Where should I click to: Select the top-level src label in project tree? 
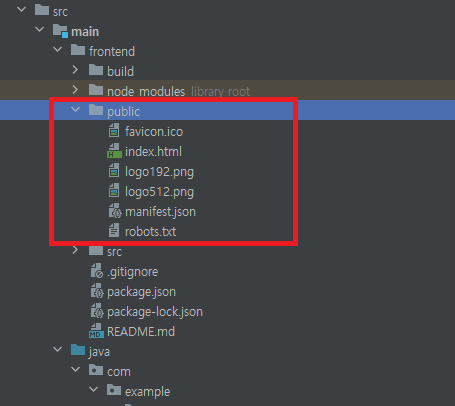coord(60,12)
